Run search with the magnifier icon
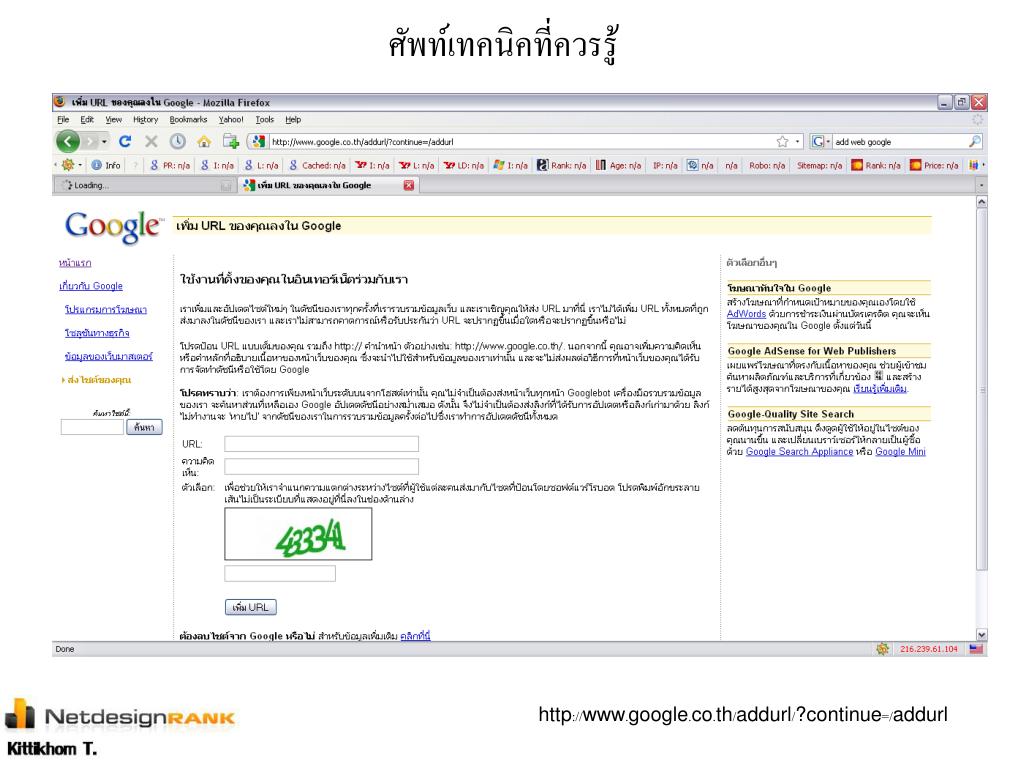Image resolution: width=1024 pixels, height=768 pixels. 974,141
